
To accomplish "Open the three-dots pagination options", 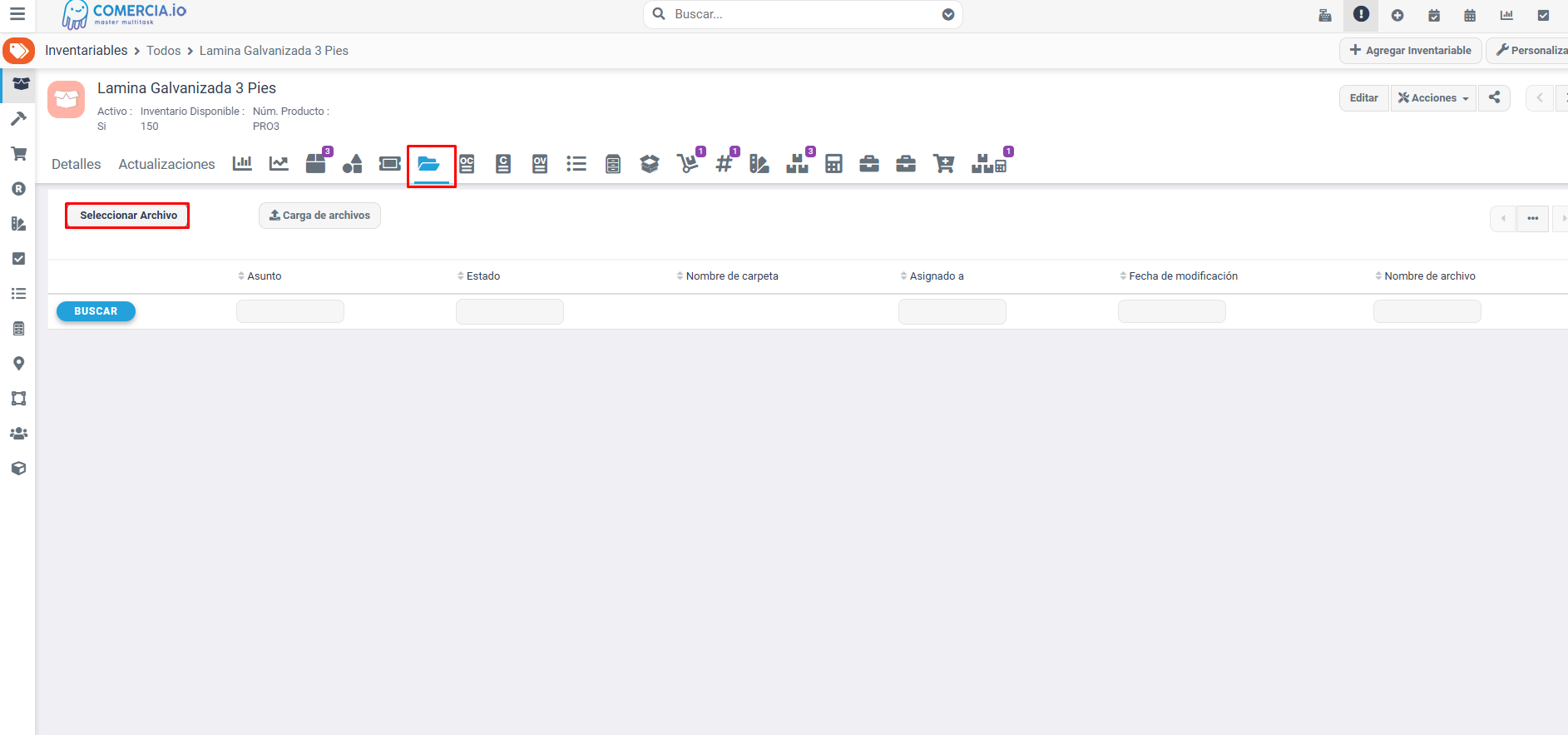I will [x=1532, y=218].
